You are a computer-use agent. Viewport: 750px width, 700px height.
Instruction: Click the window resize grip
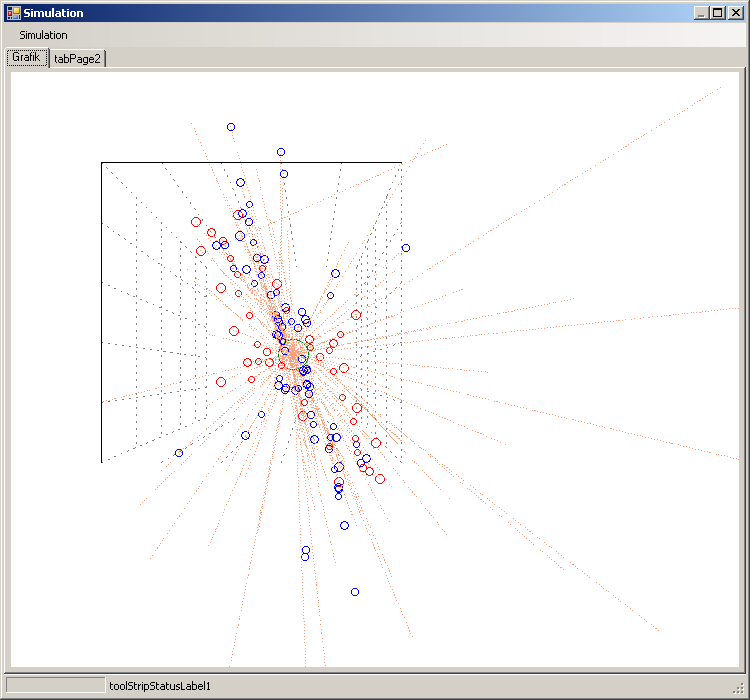click(739, 688)
